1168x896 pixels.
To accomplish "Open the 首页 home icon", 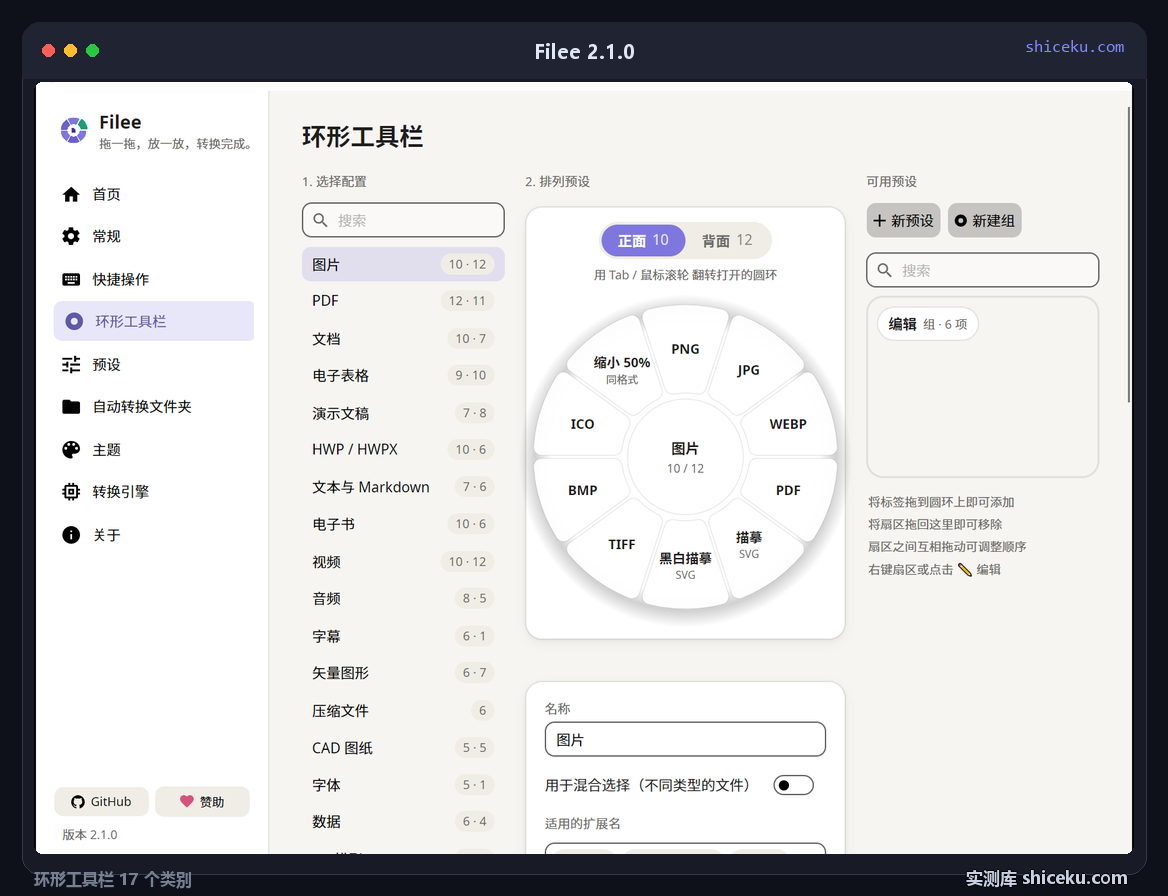I will click(71, 194).
